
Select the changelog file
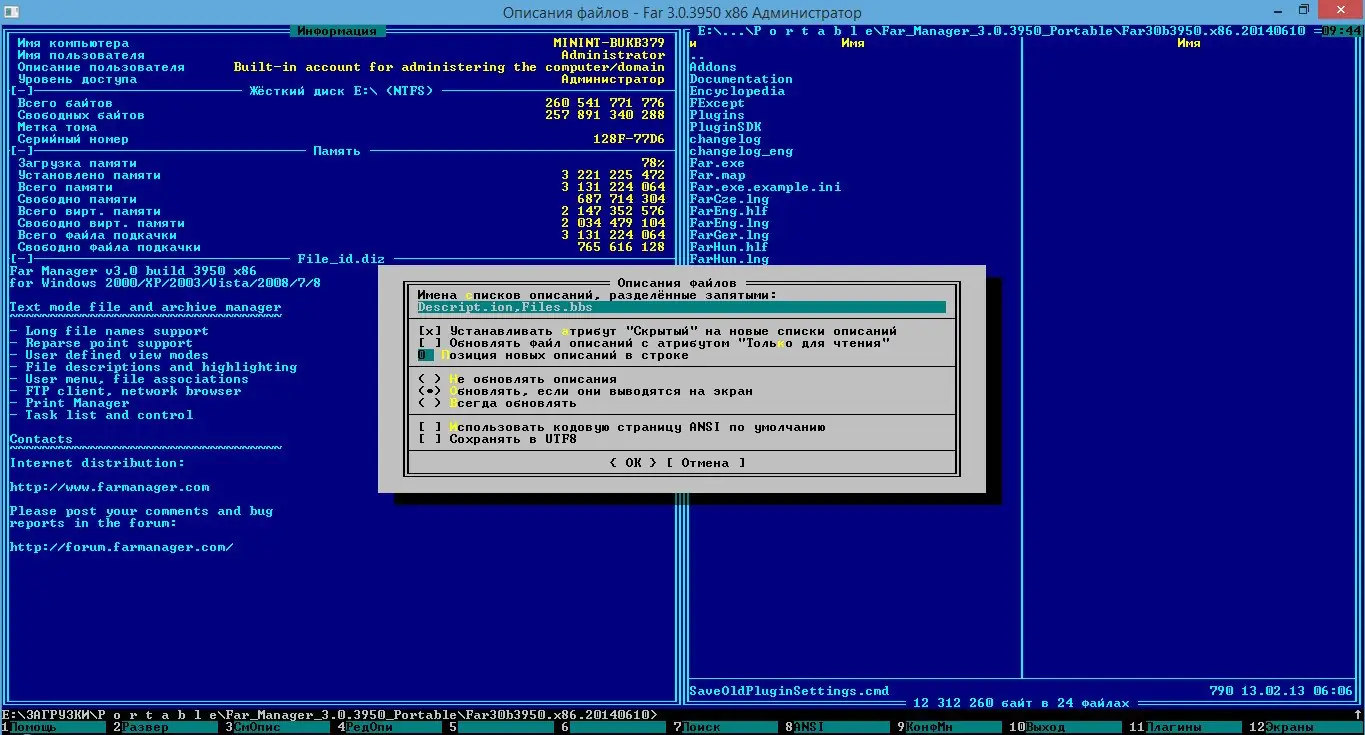725,139
